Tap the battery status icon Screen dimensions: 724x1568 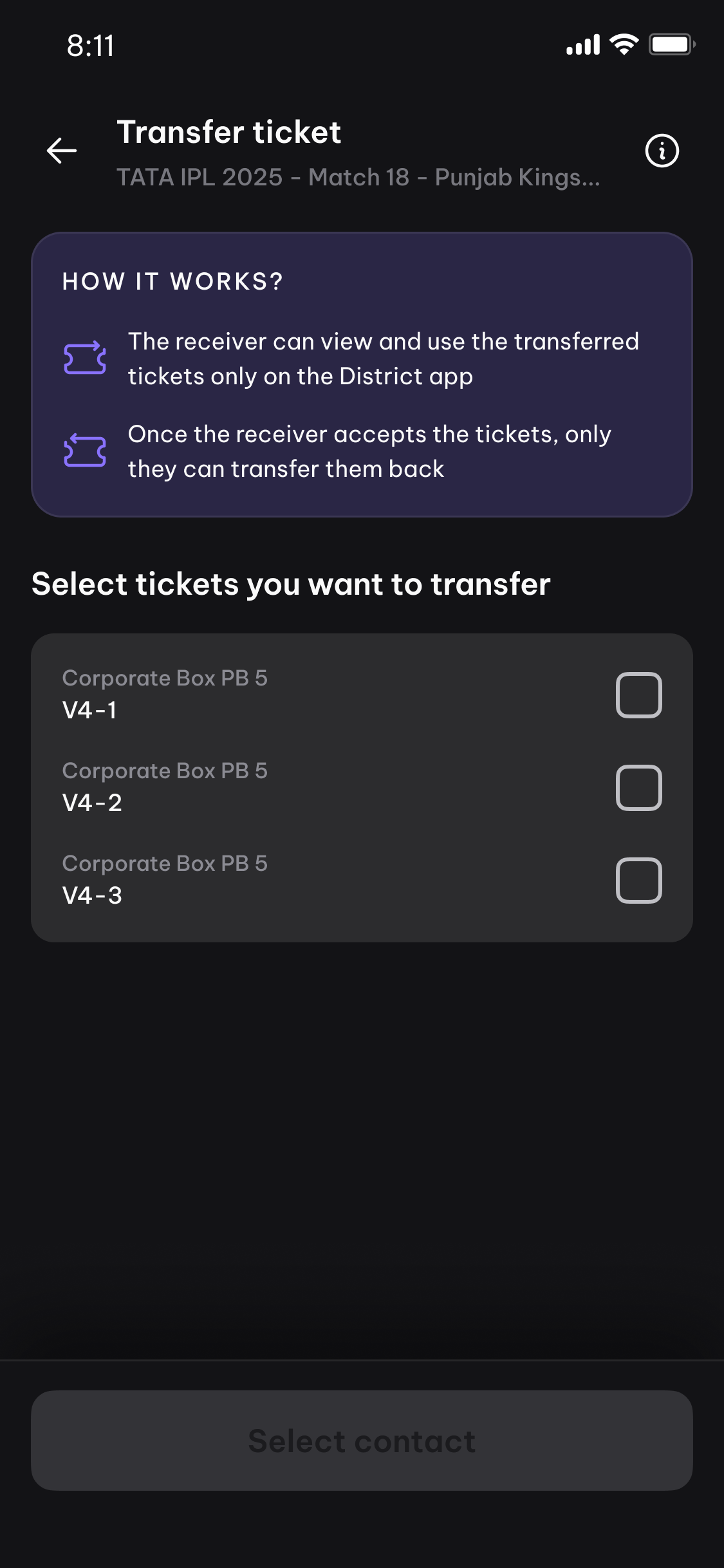(671, 44)
